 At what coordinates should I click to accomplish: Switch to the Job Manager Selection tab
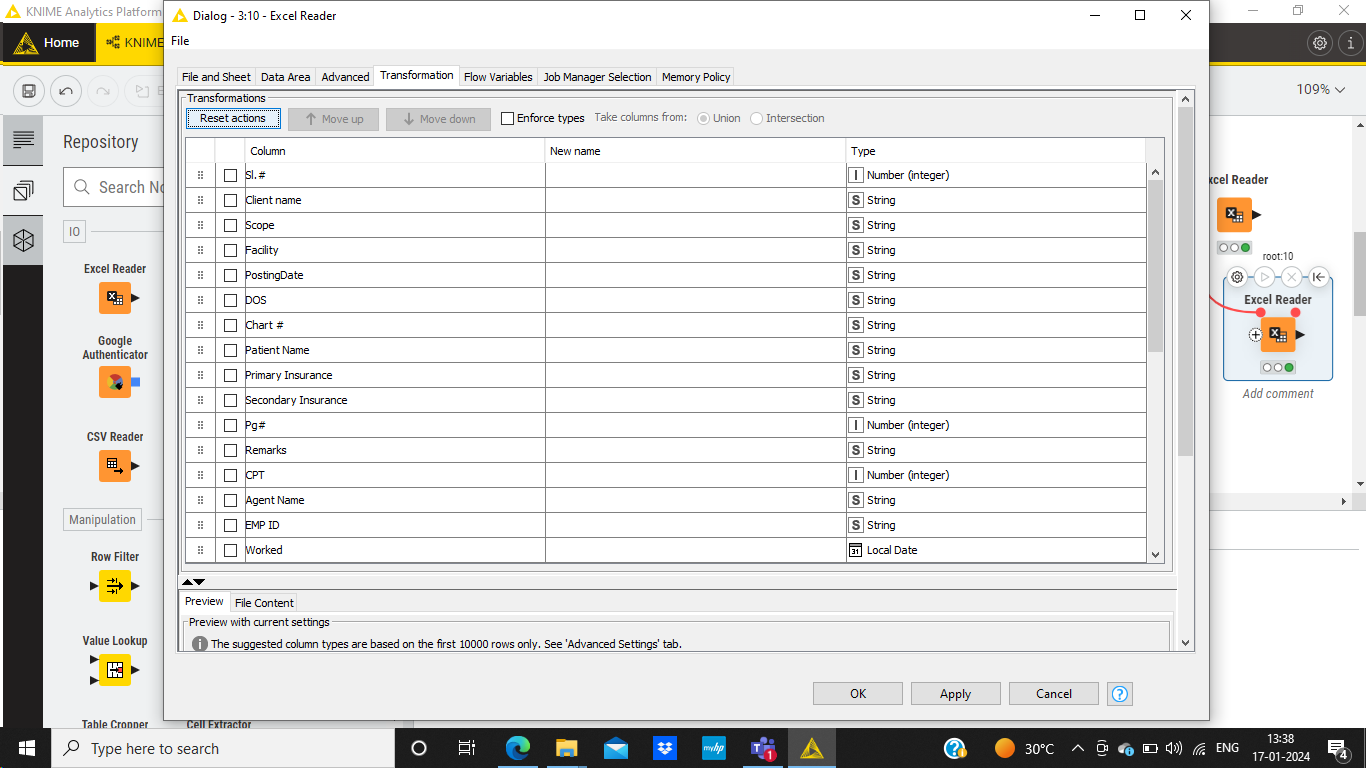598,77
